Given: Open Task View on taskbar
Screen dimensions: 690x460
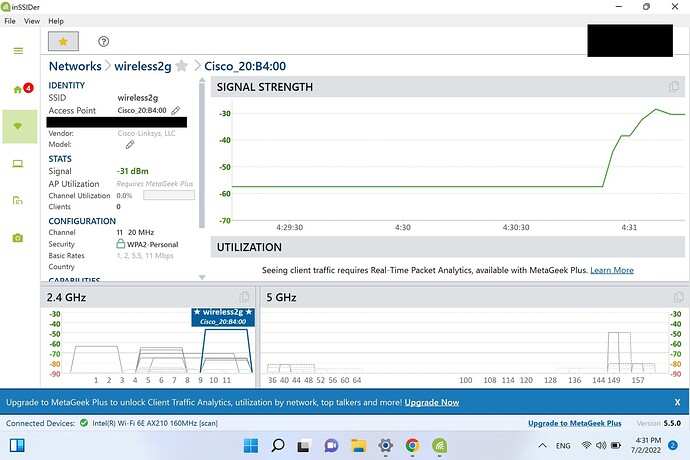Looking at the screenshot, I should [304, 446].
